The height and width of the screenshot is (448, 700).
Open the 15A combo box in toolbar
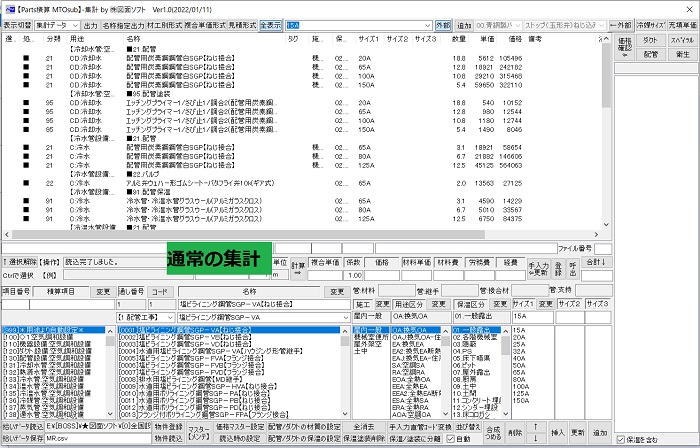pos(359,25)
